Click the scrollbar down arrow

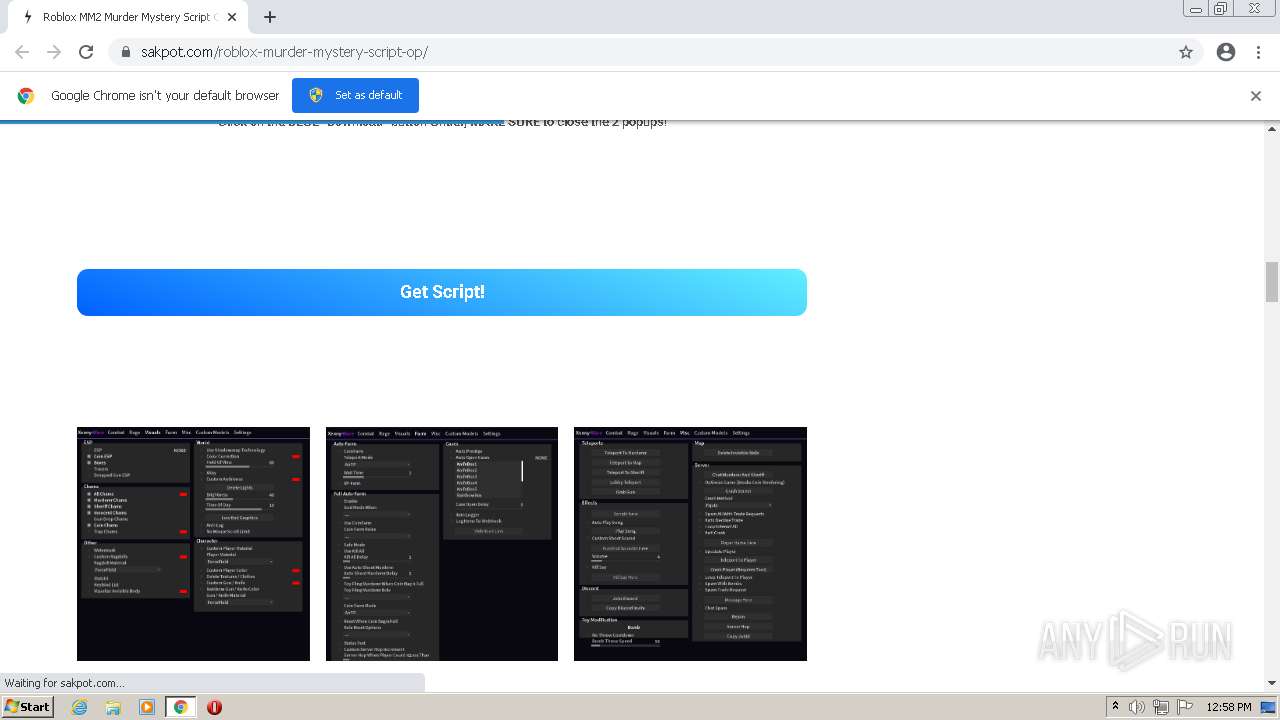click(1272, 683)
